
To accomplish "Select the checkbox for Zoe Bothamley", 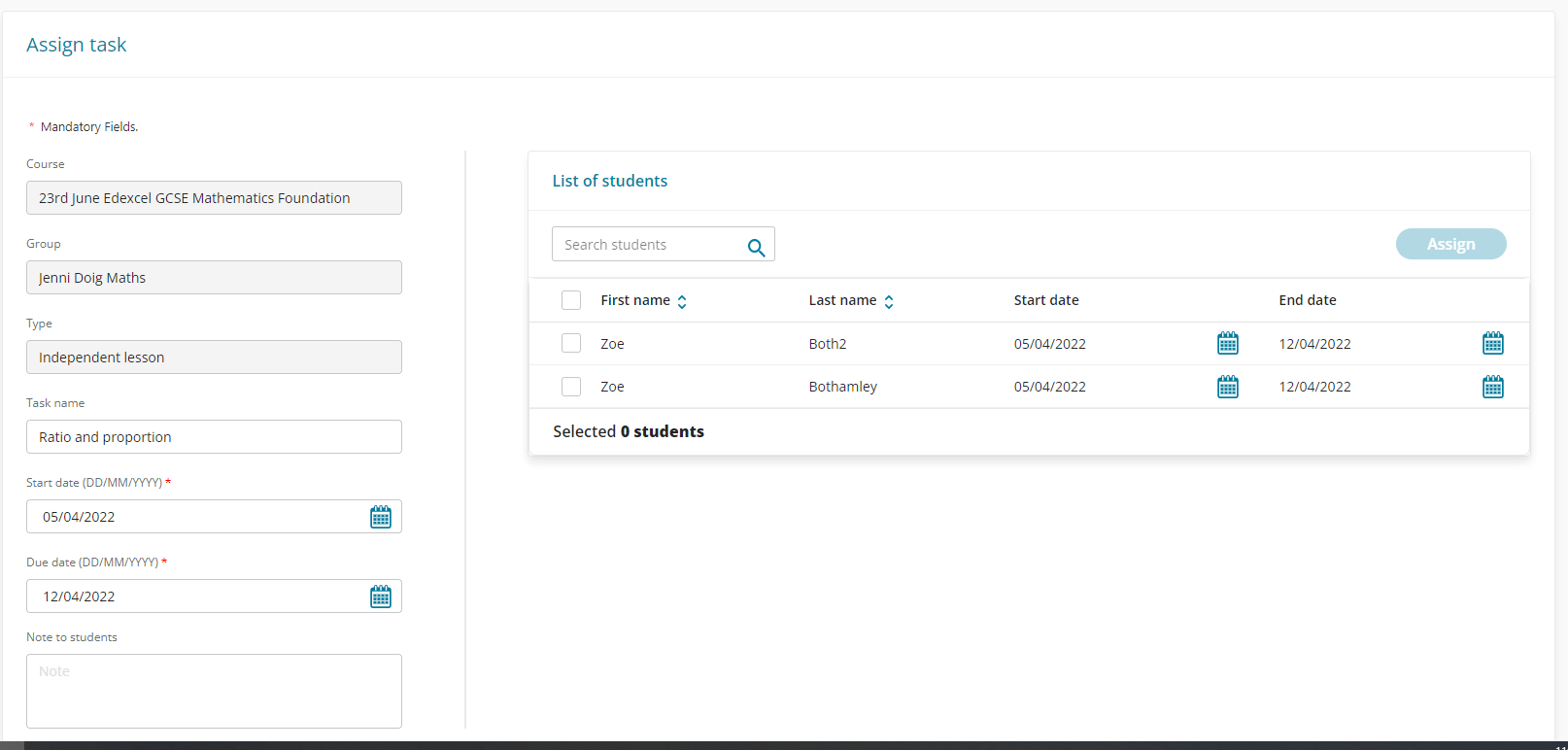I will (571, 387).
